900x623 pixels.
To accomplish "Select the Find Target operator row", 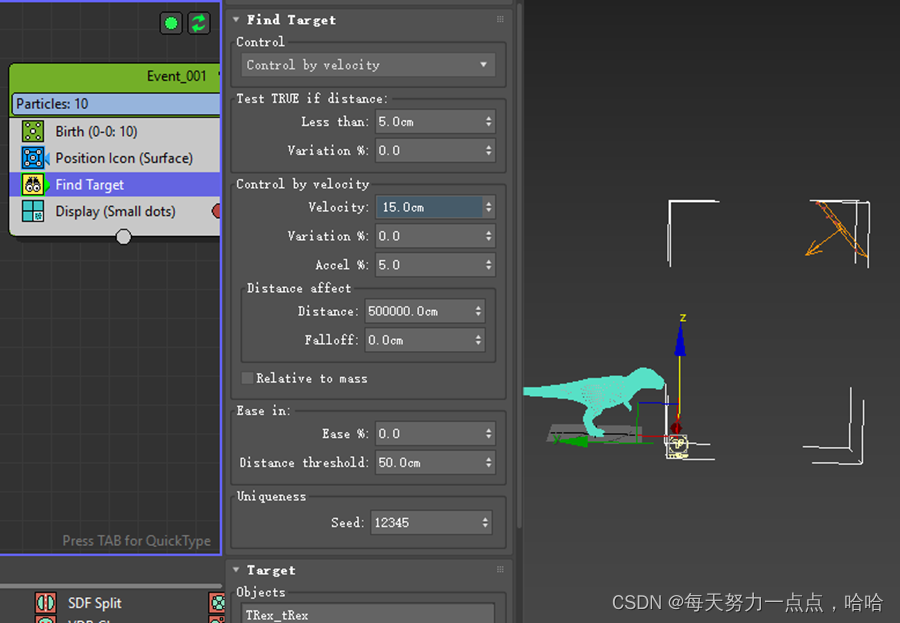I will coord(115,185).
